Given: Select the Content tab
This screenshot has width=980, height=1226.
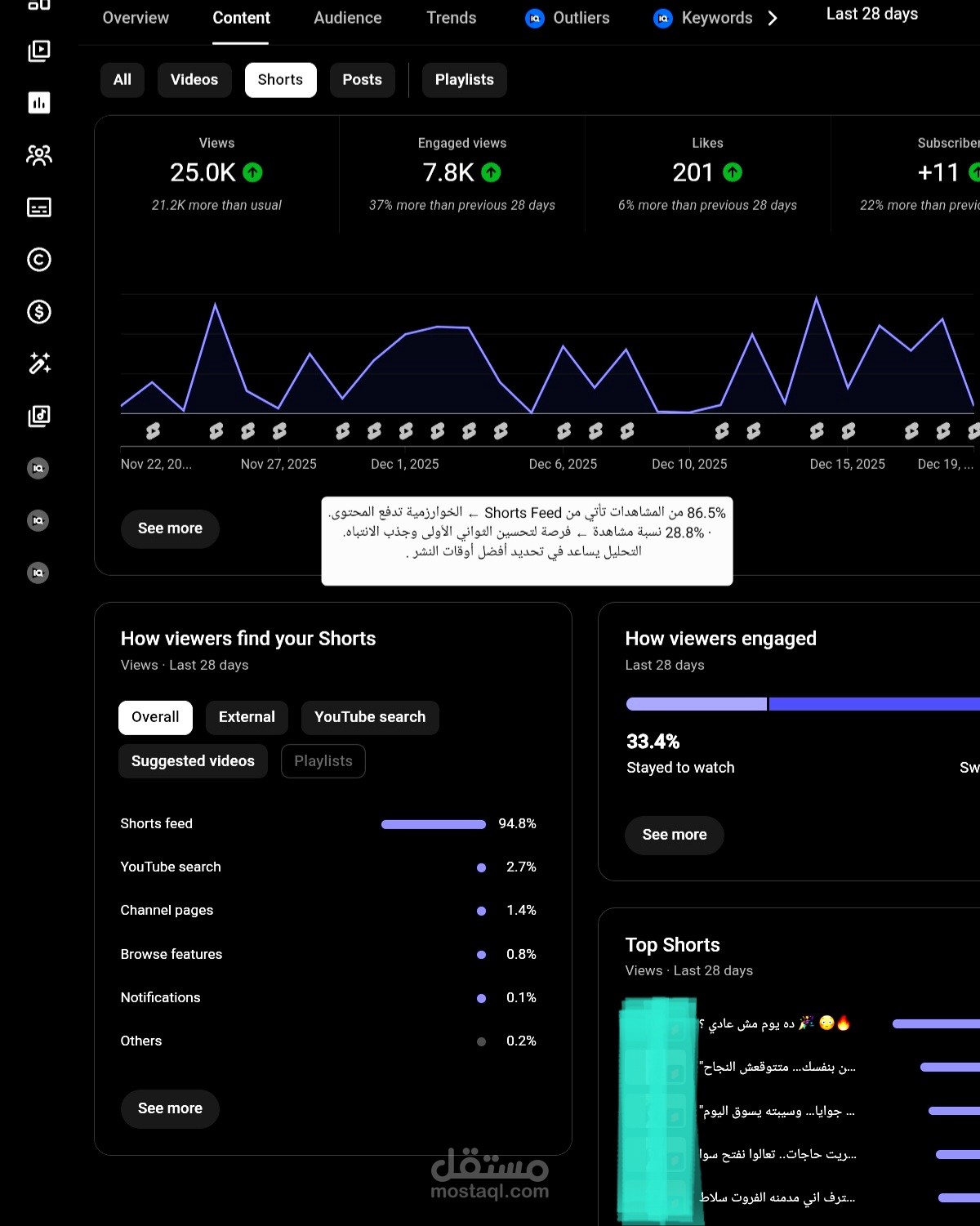Looking at the screenshot, I should [241, 18].
